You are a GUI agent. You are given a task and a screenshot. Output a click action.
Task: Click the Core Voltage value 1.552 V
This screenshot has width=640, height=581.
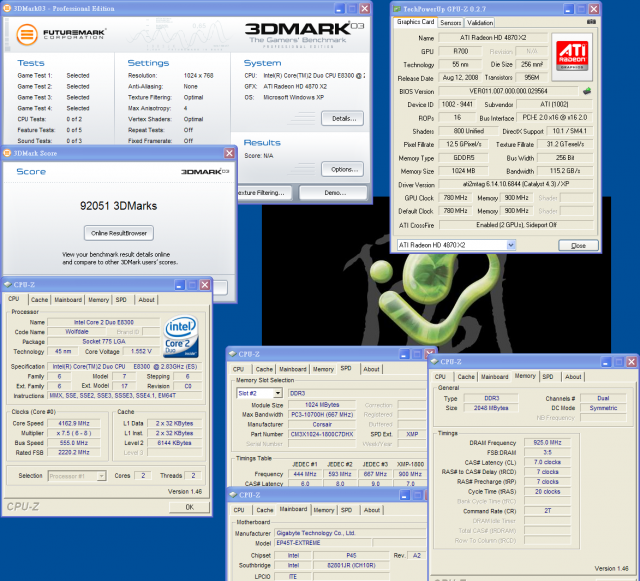[x=141, y=351]
